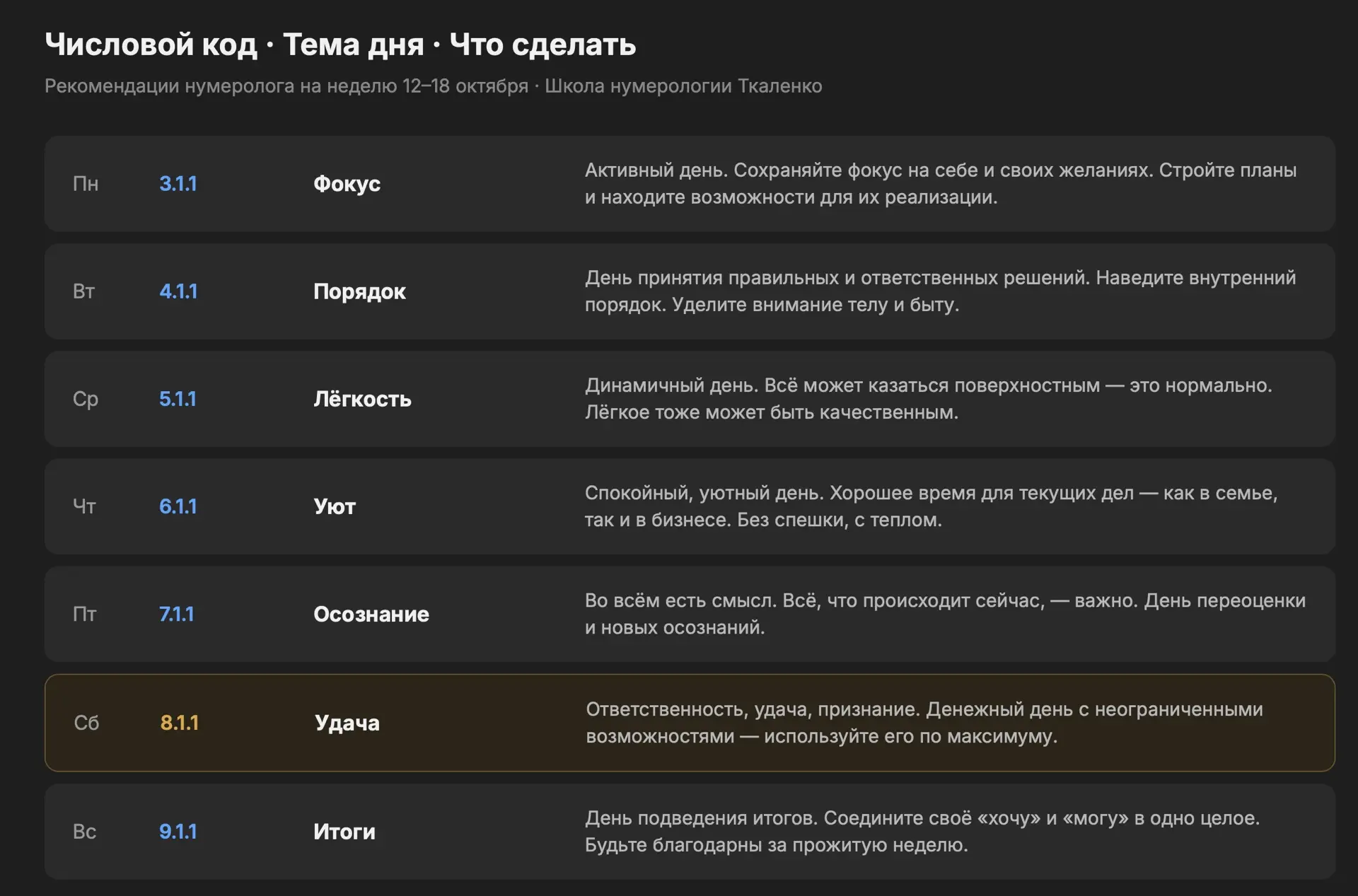This screenshot has height=896, width=1358.
Task: Click the description starting 'Во всём есть смысл'
Action: pyautogui.click(x=946, y=614)
